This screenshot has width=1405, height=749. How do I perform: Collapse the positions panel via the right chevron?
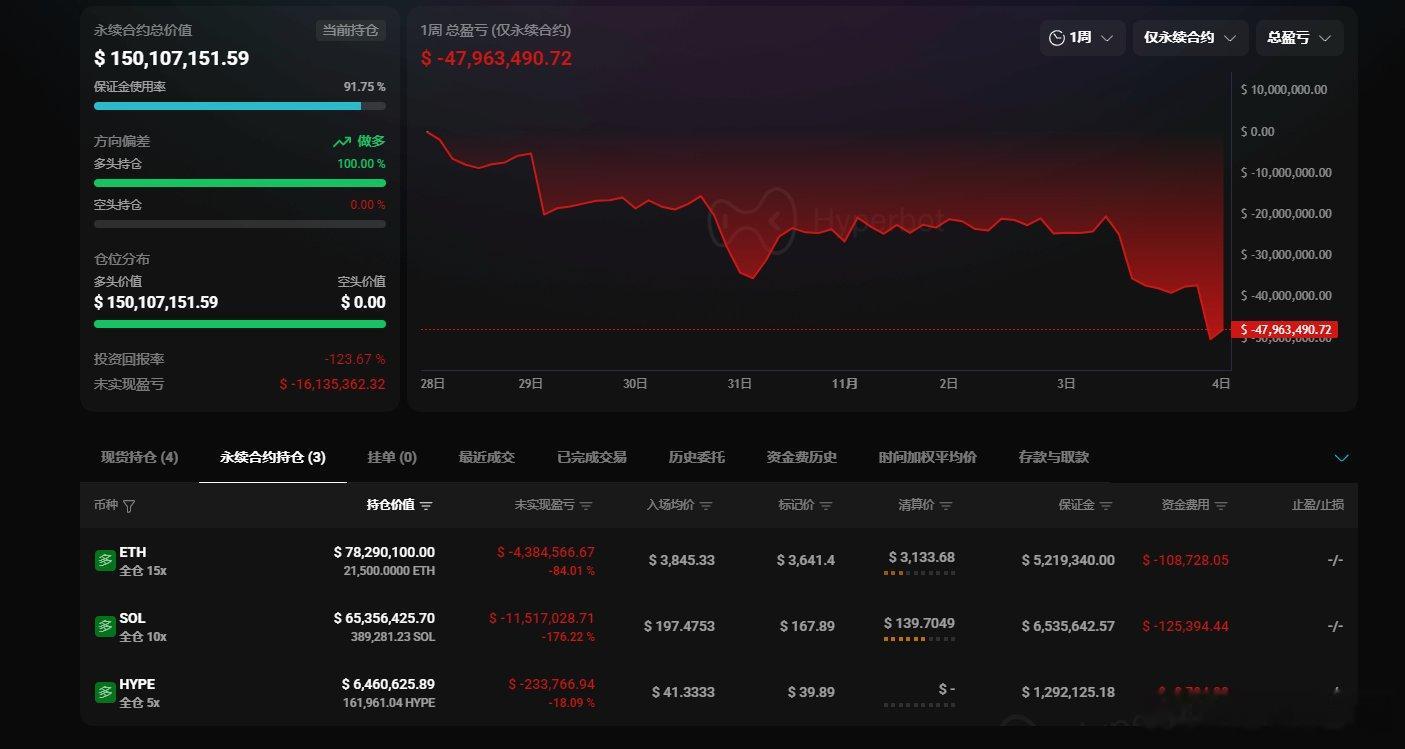(x=1342, y=457)
